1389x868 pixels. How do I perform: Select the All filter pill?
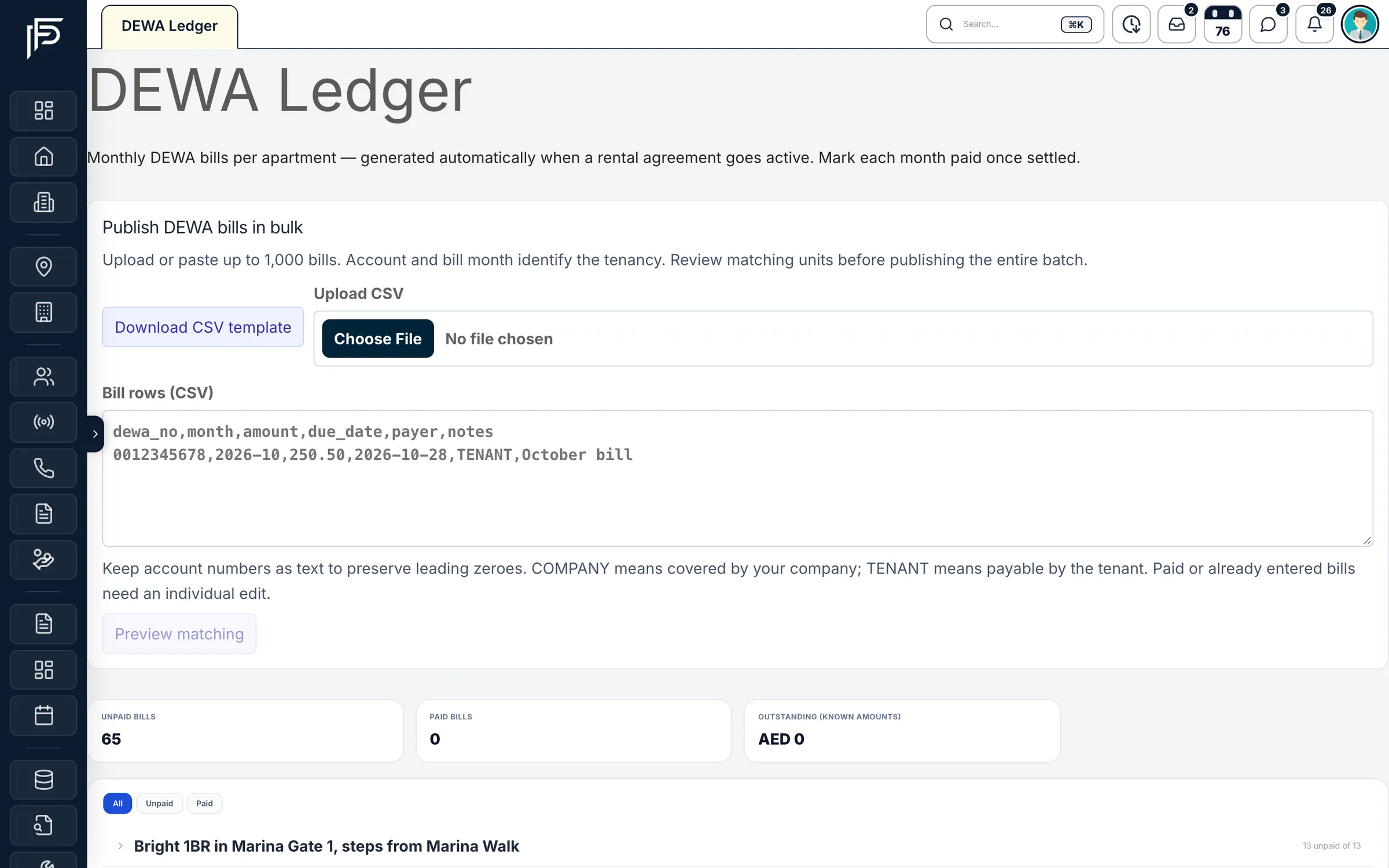click(x=117, y=803)
